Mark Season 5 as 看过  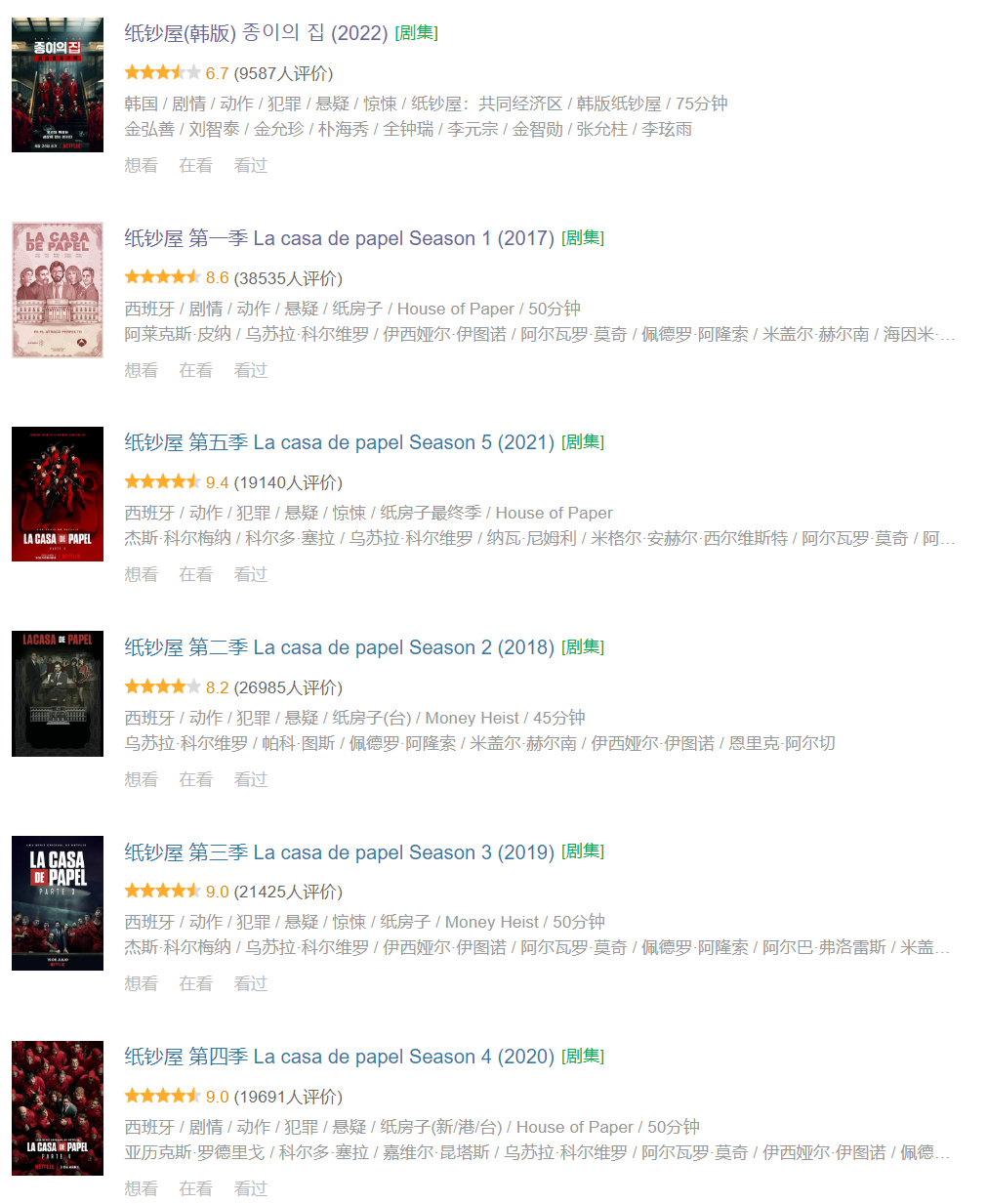[x=251, y=574]
